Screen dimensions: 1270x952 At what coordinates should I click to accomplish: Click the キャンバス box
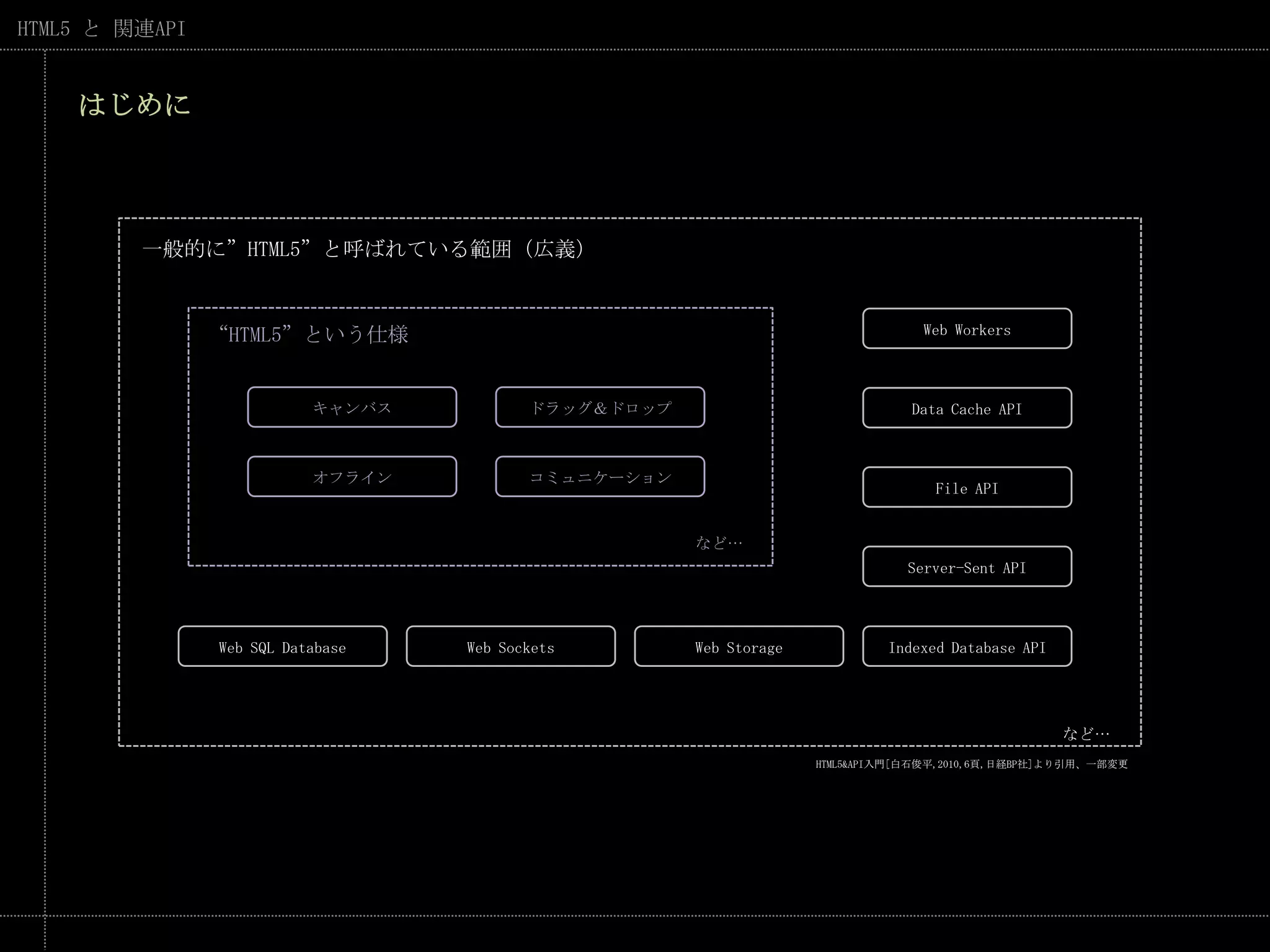pyautogui.click(x=352, y=407)
